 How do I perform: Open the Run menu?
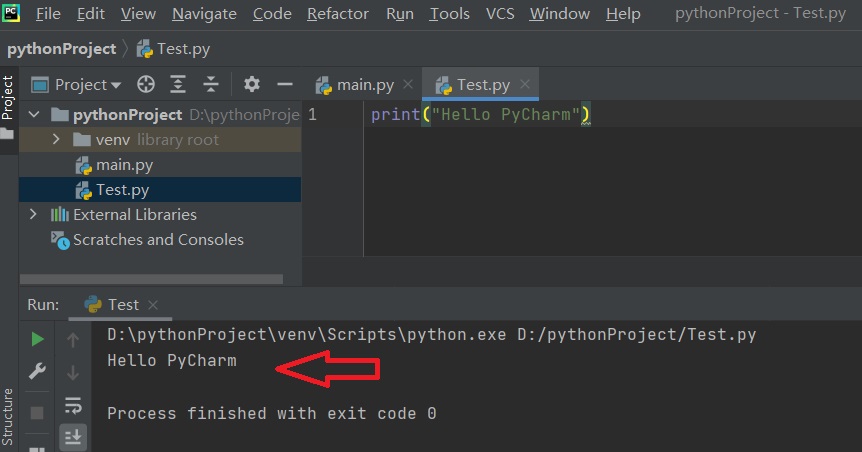(400, 13)
